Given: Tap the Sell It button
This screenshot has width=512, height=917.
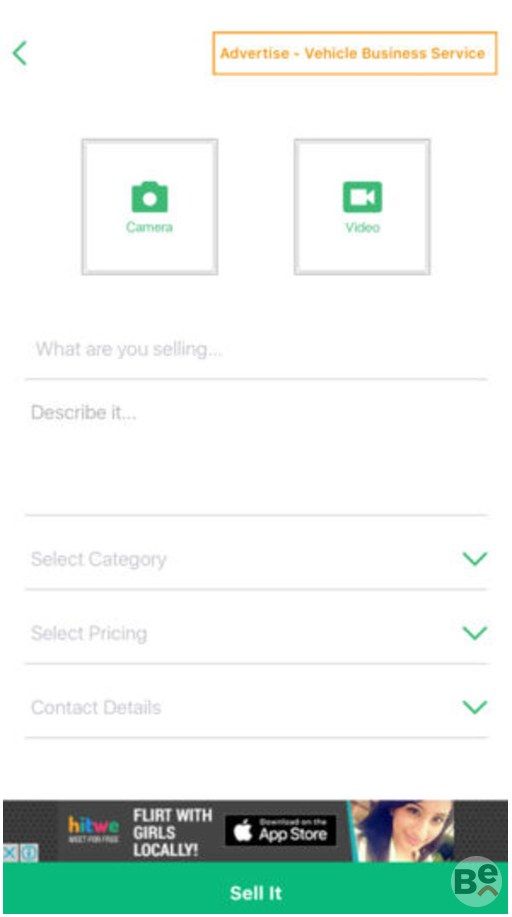Looking at the screenshot, I should point(256,892).
